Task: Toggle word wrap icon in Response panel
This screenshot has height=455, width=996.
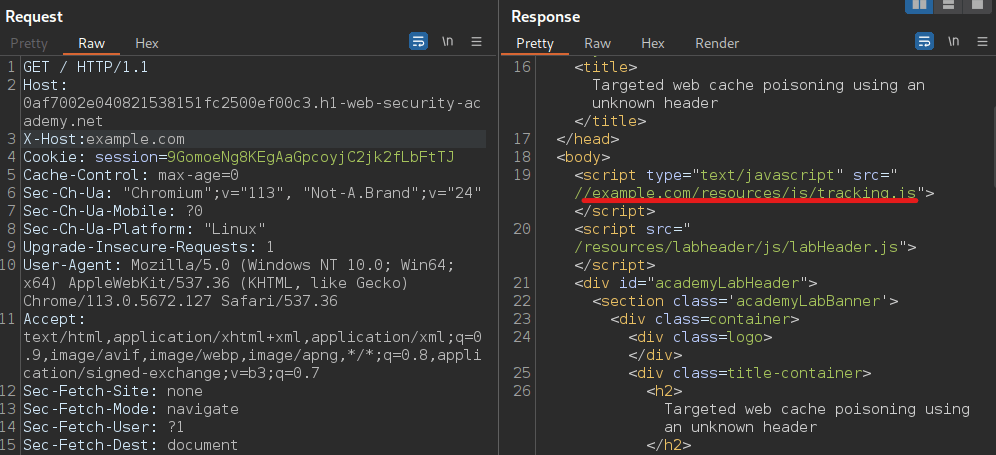Action: coord(925,42)
